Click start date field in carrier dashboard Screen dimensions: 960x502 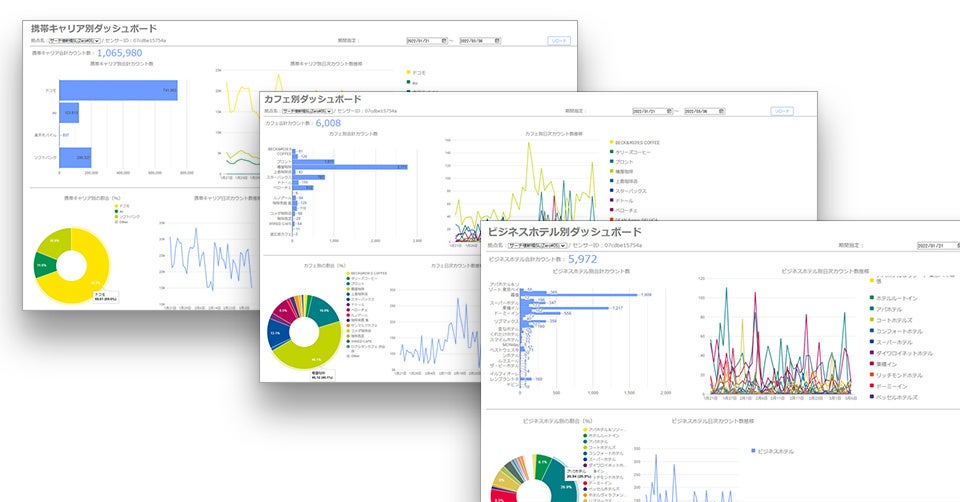(x=427, y=41)
